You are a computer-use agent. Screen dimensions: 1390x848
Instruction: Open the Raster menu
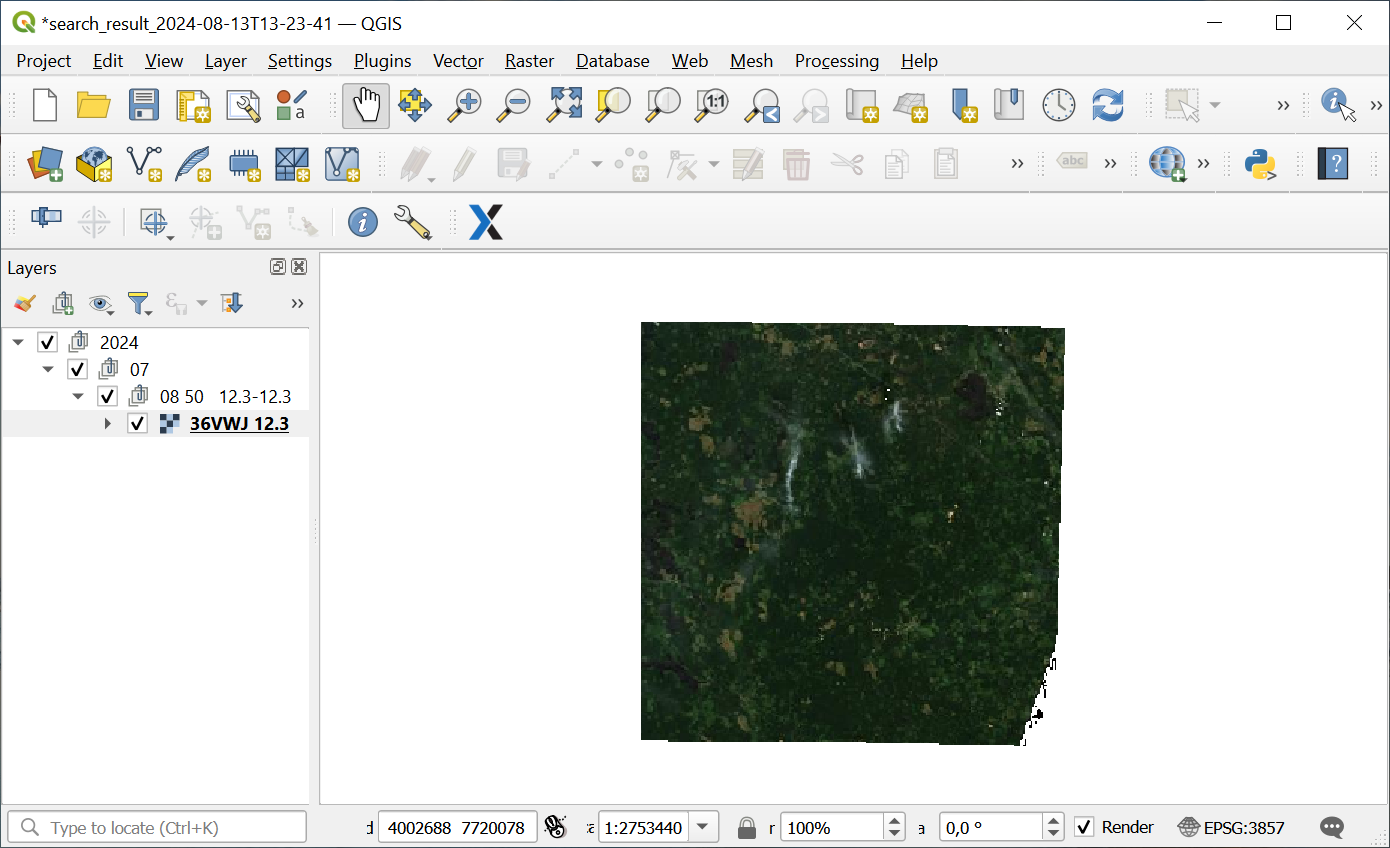(x=528, y=61)
